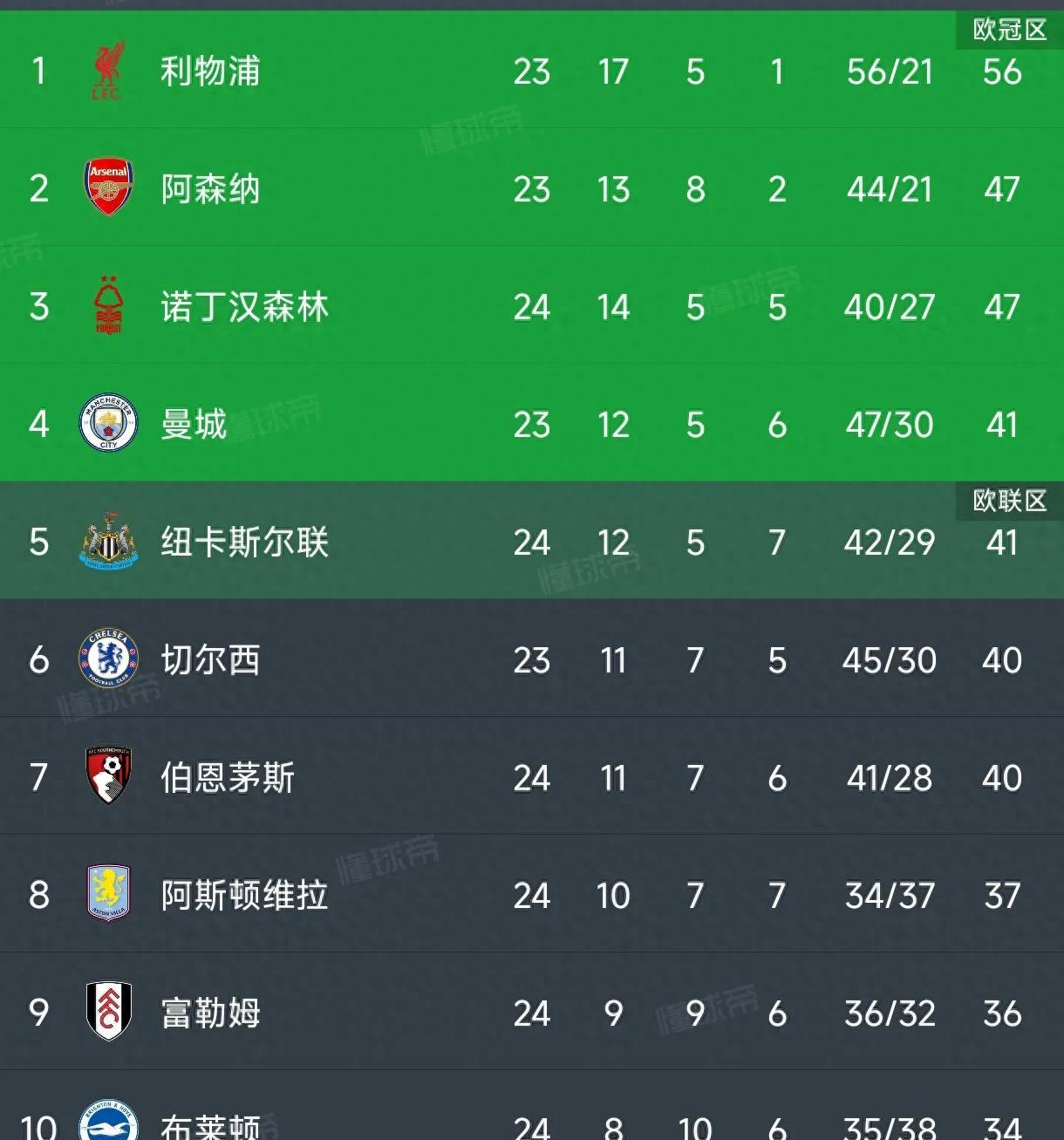This screenshot has width=1064, height=1140.
Task: Tap the Newcastle United crest
Action: coord(108,542)
